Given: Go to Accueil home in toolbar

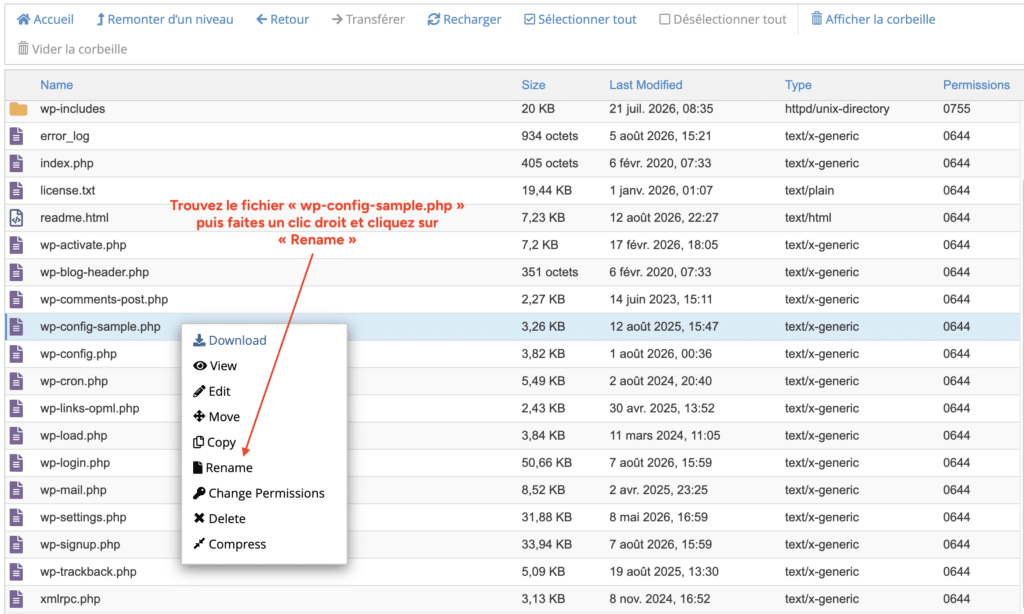Looking at the screenshot, I should [x=45, y=20].
